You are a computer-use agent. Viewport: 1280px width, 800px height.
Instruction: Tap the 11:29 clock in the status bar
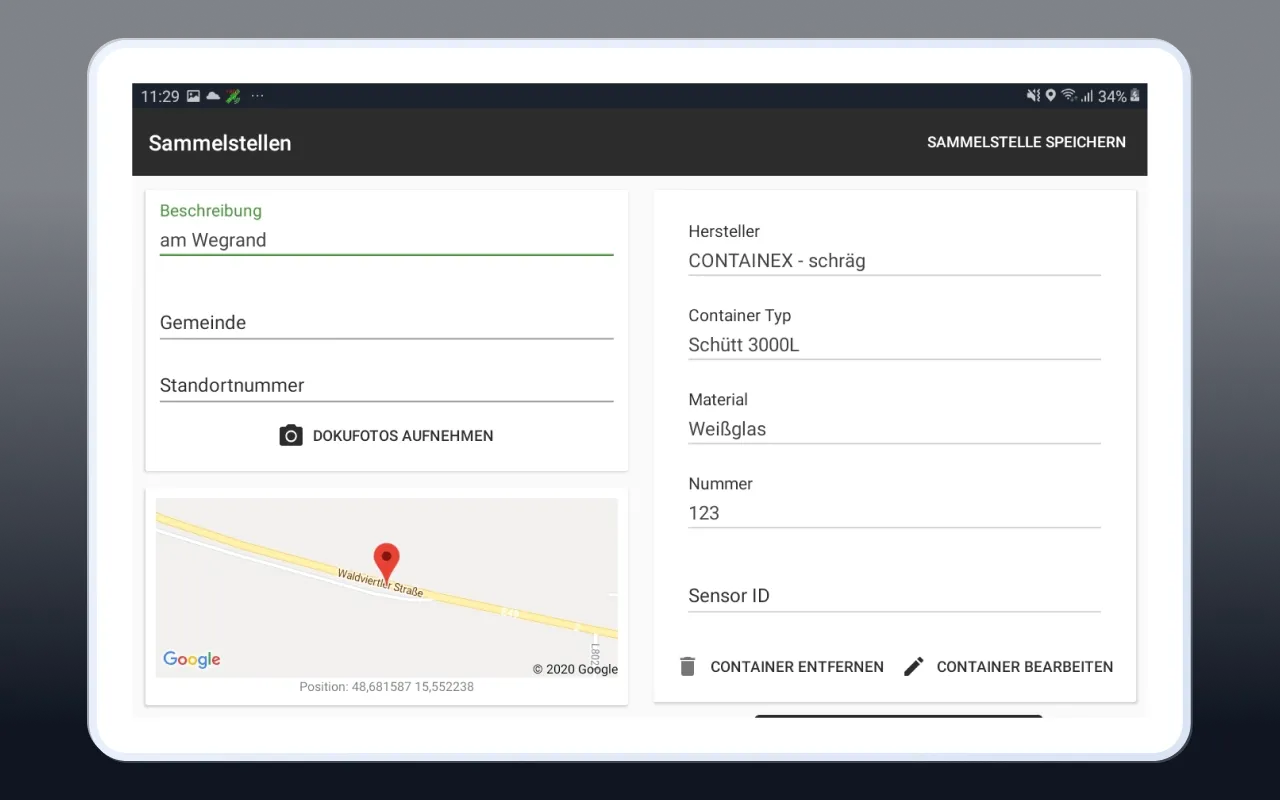pyautogui.click(x=160, y=96)
